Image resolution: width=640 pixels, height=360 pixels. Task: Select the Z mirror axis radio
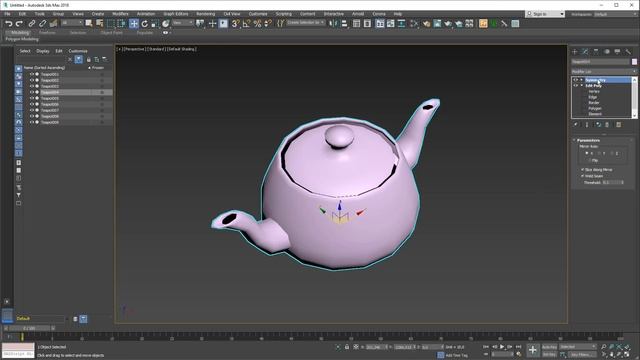[x=611, y=153]
